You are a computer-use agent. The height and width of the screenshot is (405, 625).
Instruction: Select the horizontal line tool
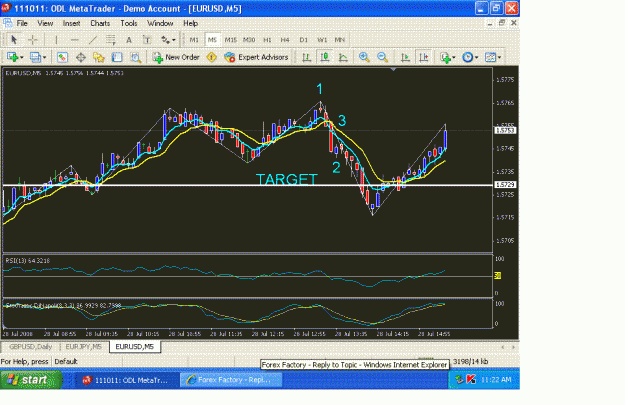click(74, 39)
